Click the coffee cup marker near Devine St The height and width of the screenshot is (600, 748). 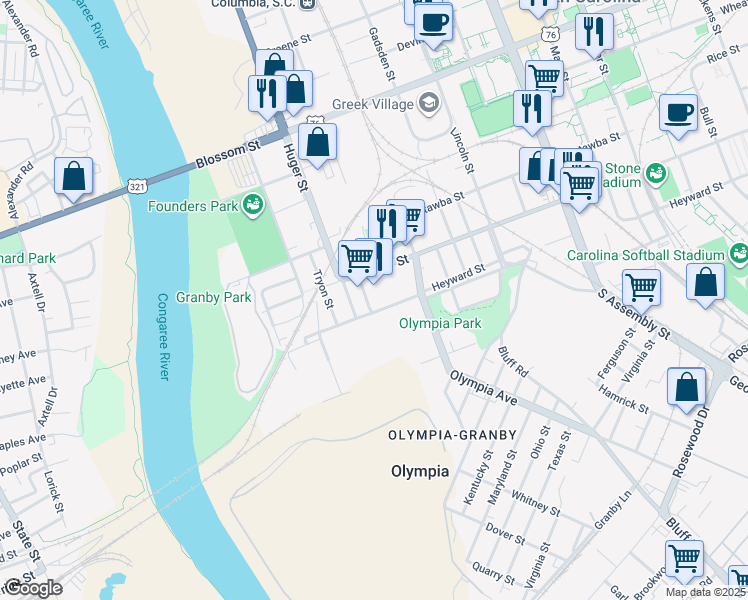[433, 26]
